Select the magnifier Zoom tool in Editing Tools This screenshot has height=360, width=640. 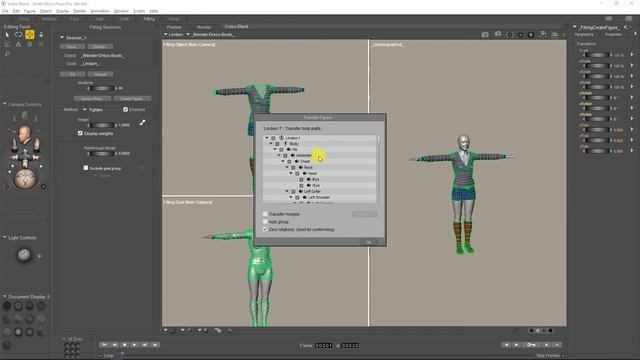(x=7, y=53)
